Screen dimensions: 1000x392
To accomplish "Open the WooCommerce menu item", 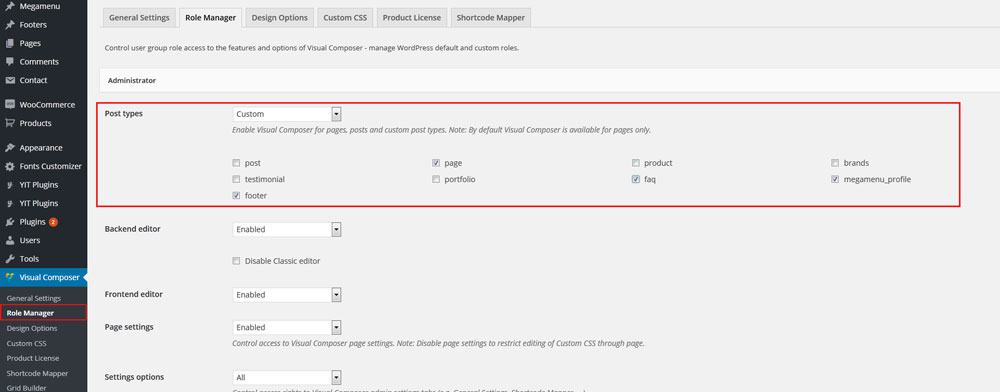I will pos(43,105).
